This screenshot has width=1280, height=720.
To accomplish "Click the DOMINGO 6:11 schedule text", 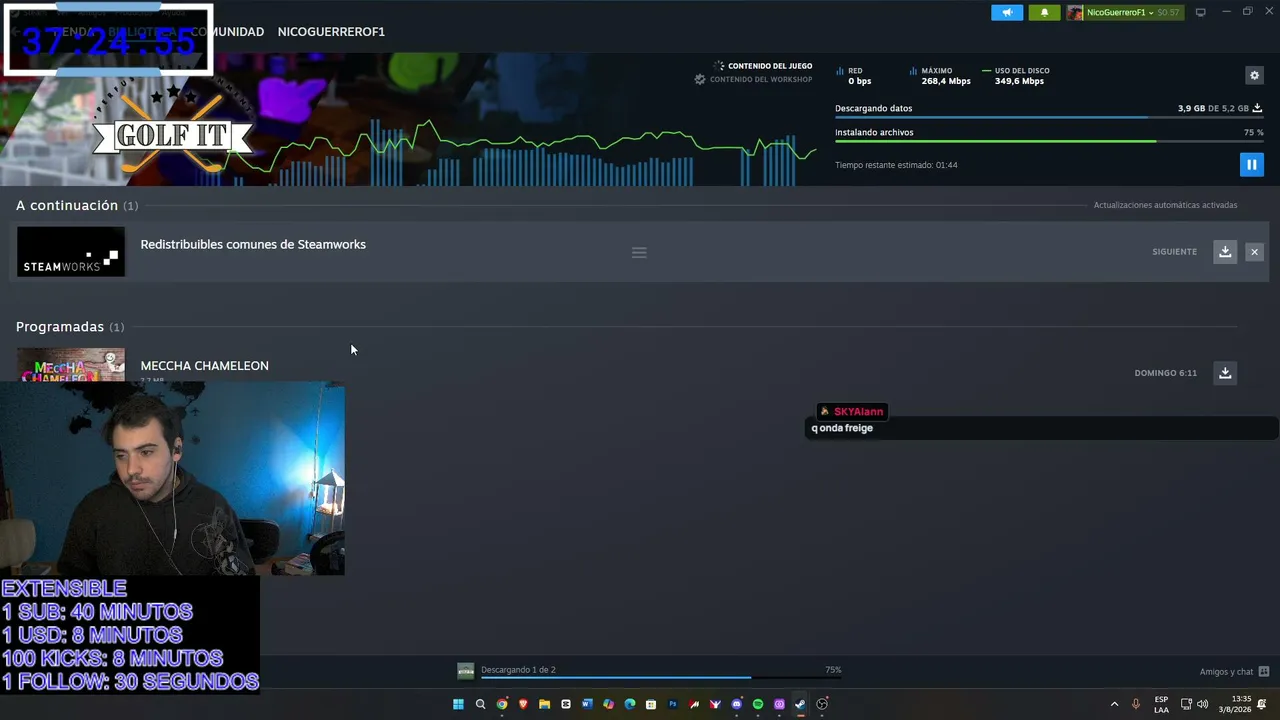I will tap(1165, 373).
